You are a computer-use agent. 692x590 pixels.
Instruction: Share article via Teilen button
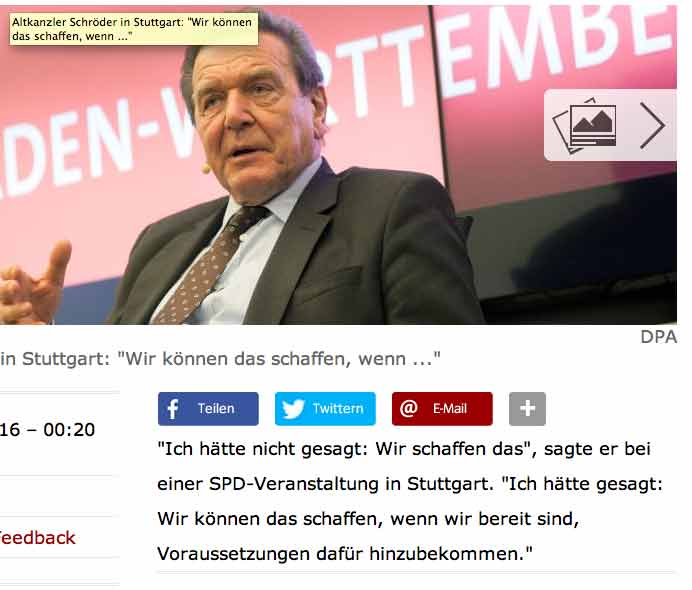(x=208, y=409)
